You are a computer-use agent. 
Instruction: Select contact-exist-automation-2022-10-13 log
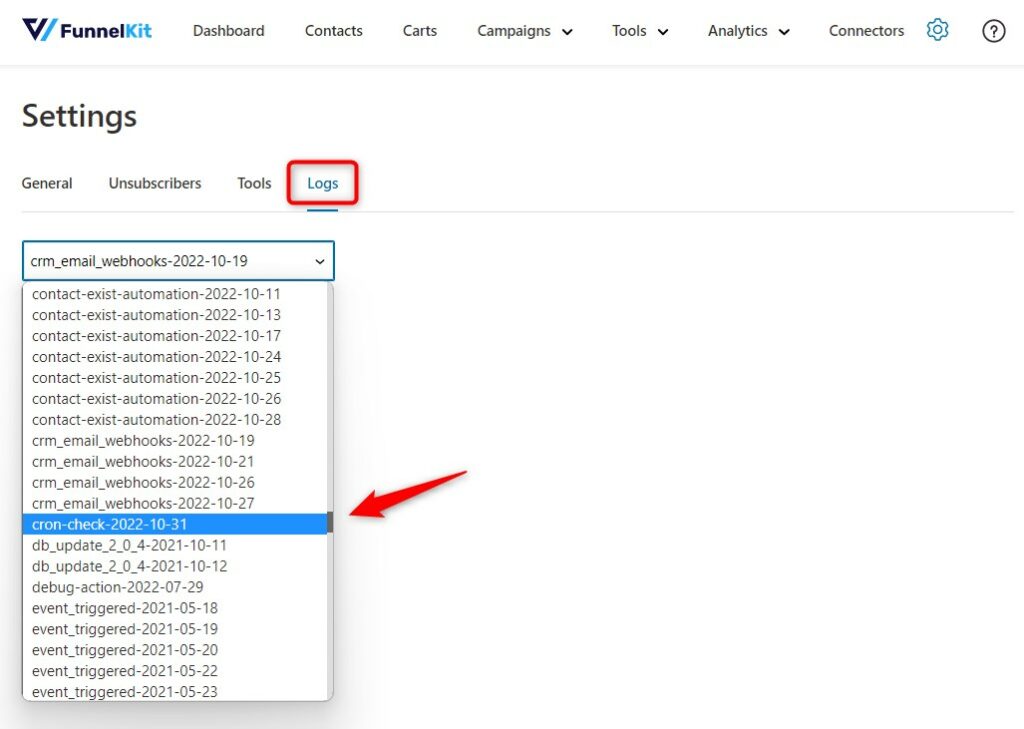(x=174, y=315)
